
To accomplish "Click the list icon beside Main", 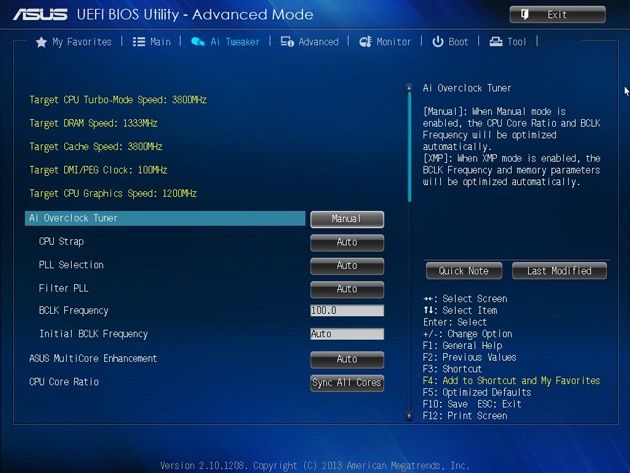I will (139, 42).
